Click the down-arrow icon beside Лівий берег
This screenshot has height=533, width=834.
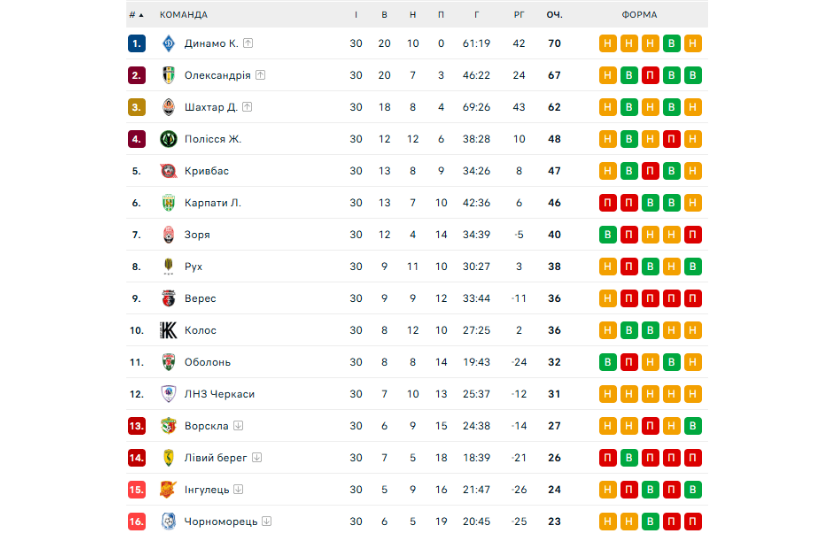[257, 458]
